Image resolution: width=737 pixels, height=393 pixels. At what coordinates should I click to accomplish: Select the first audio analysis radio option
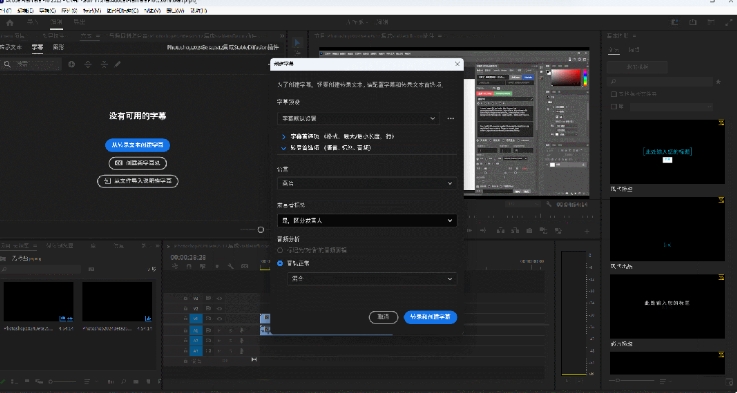280,251
